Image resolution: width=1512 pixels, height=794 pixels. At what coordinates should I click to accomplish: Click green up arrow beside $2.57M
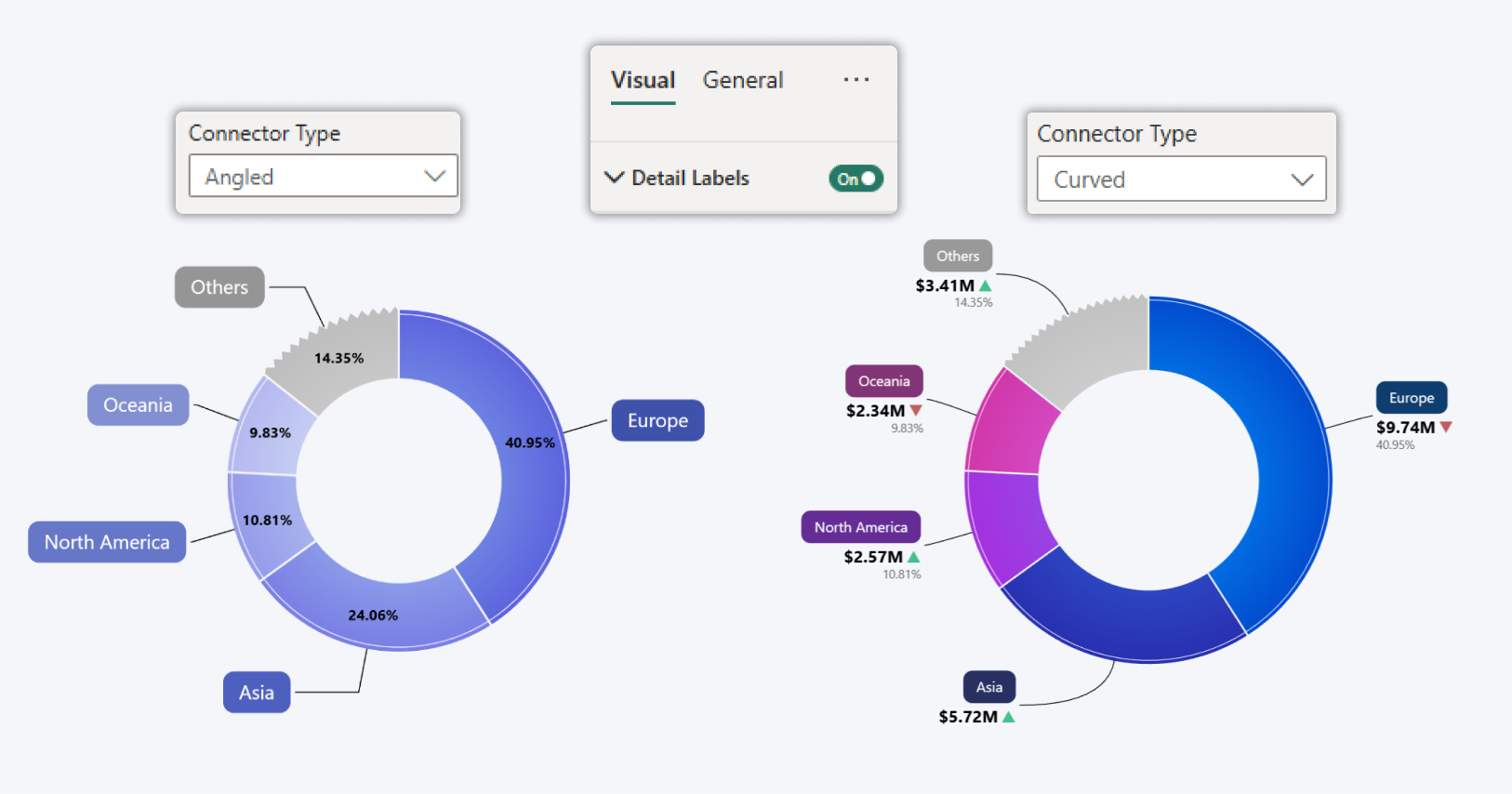pyautogui.click(x=914, y=557)
